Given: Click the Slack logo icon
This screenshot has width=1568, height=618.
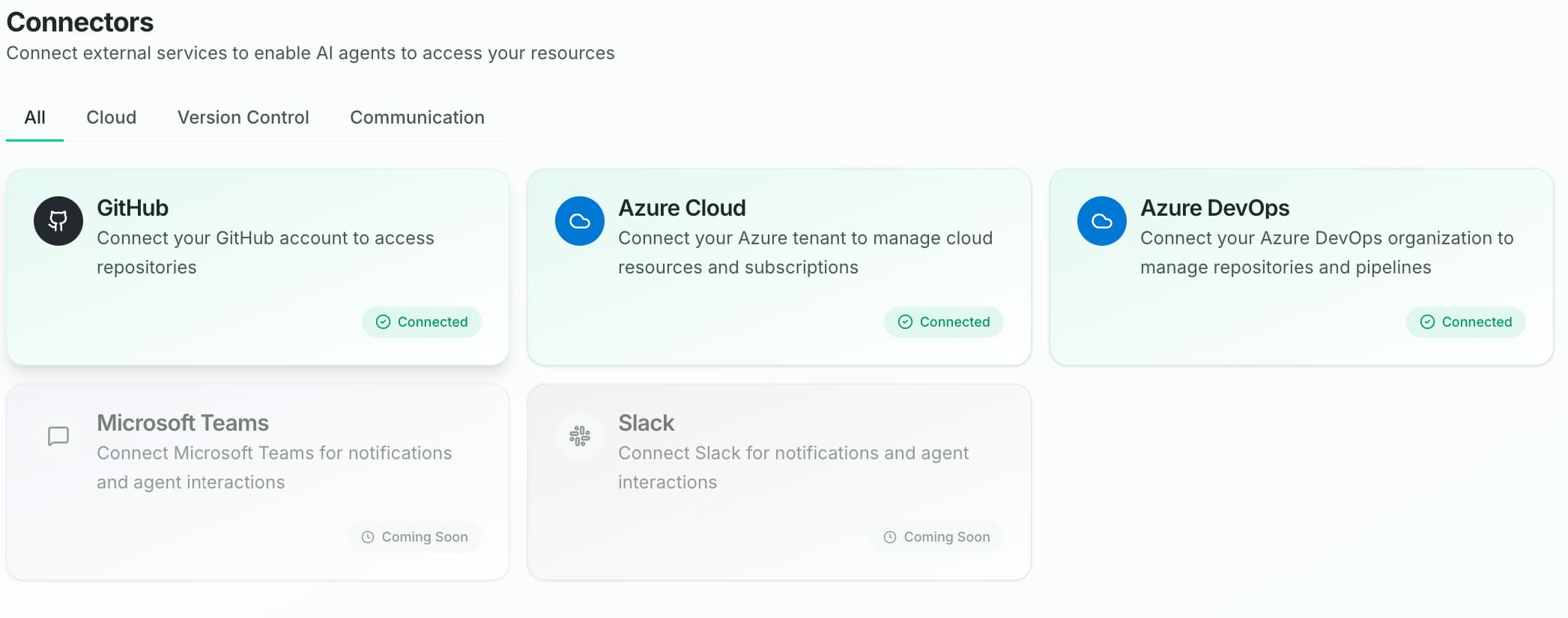Looking at the screenshot, I should click(579, 436).
